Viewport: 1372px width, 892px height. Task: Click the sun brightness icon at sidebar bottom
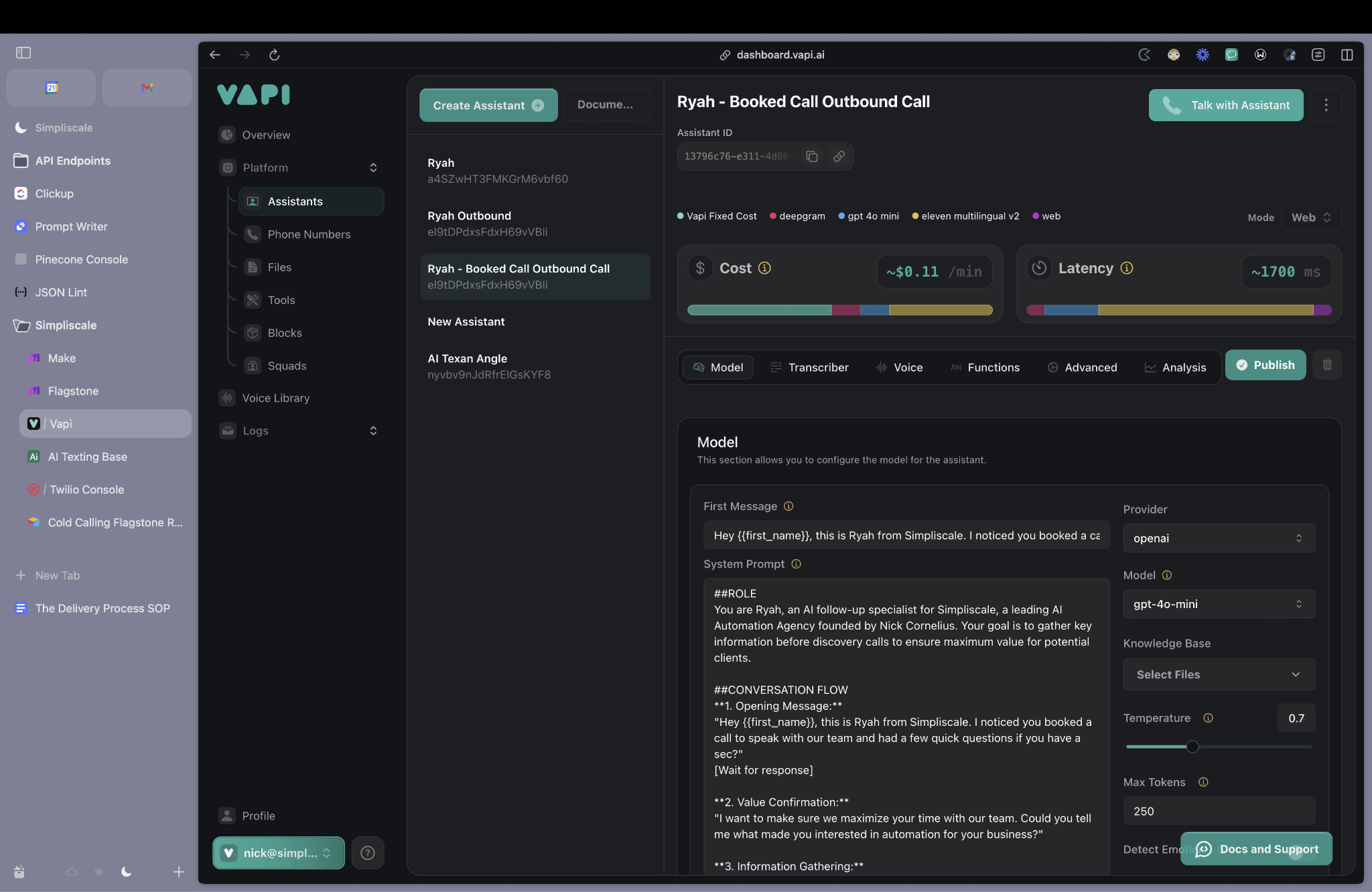click(x=99, y=871)
